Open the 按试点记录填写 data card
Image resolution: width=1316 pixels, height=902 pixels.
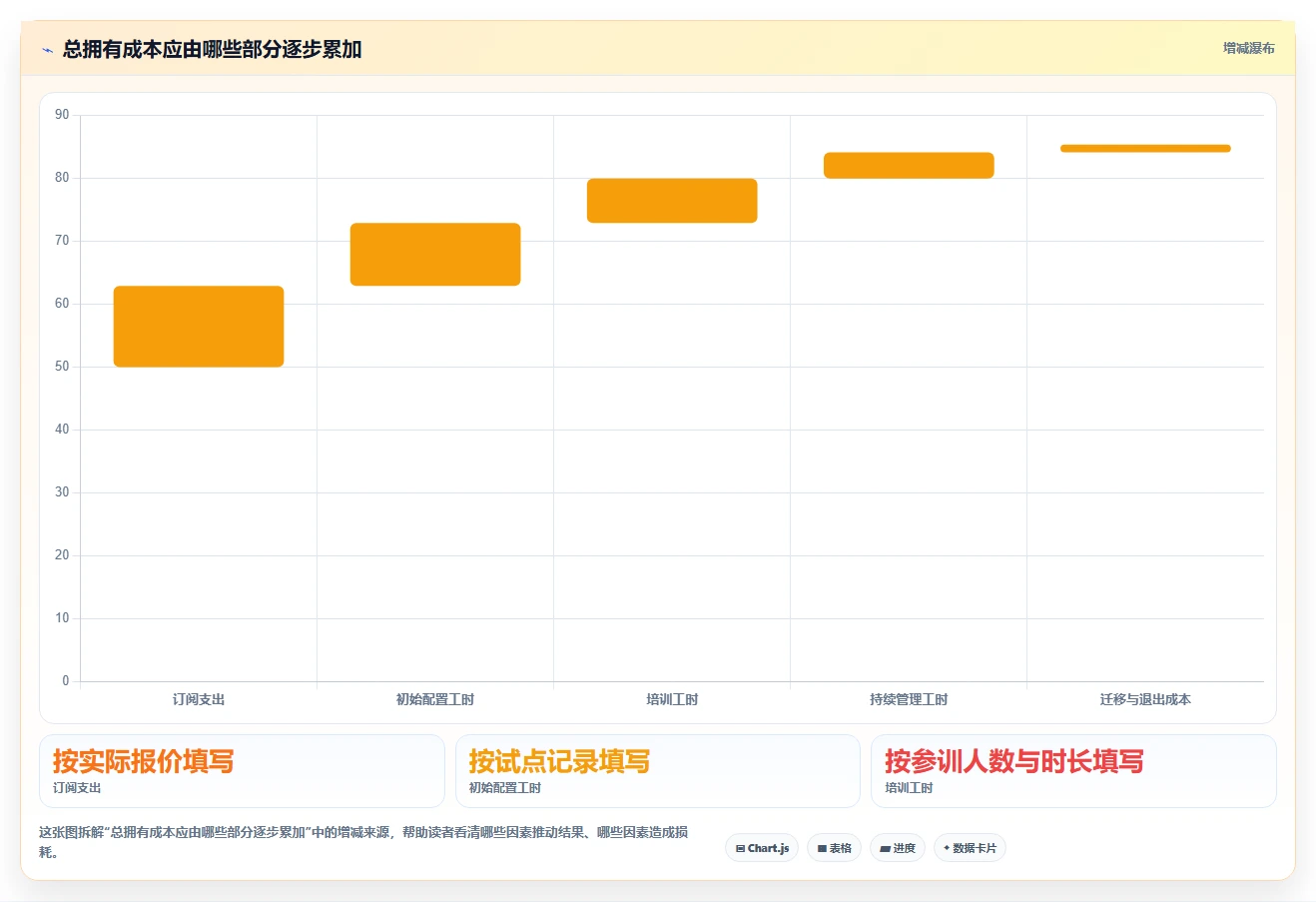658,771
